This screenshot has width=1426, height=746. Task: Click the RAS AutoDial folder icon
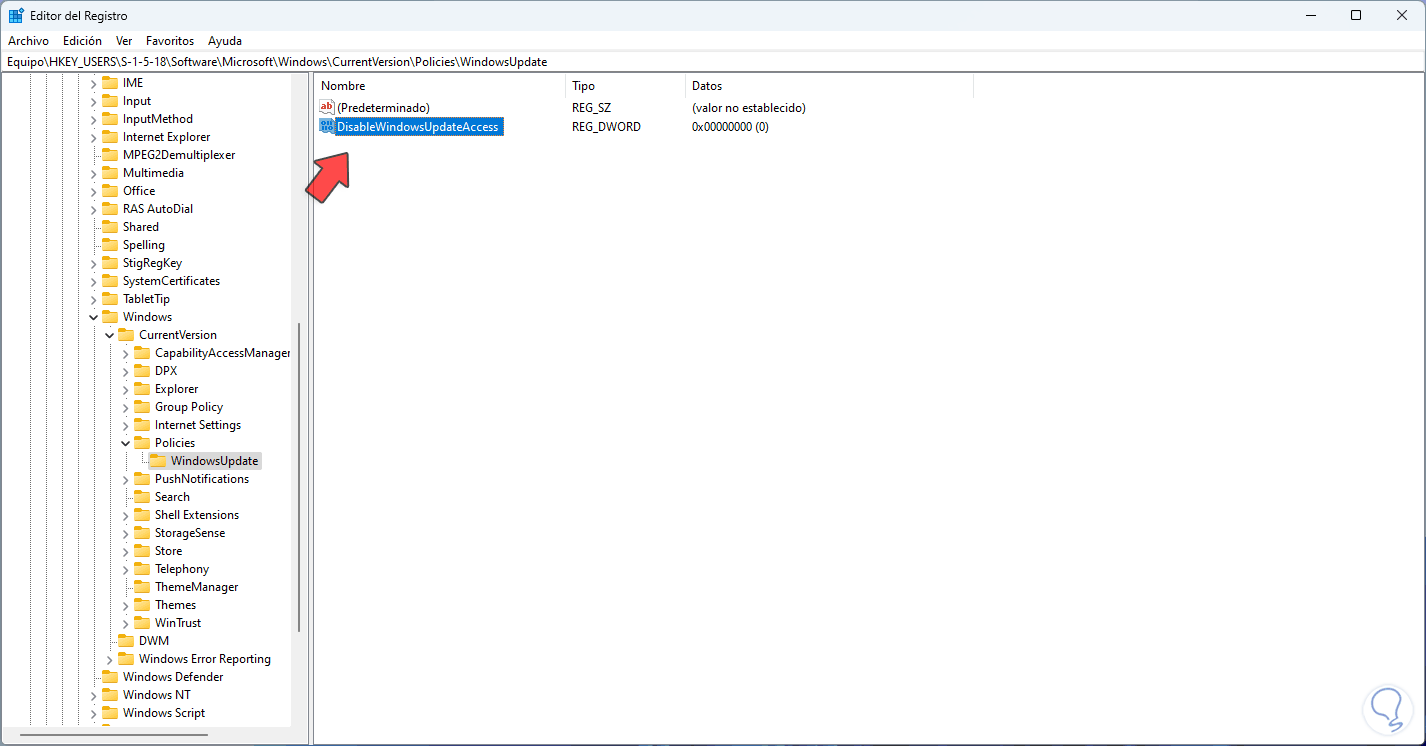click(x=110, y=209)
